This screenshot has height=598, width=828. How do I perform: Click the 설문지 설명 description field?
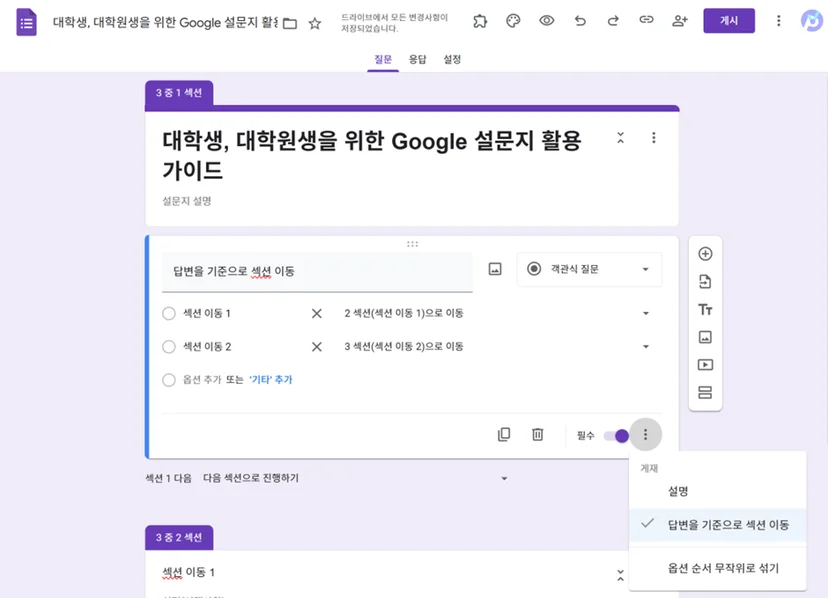(x=187, y=201)
